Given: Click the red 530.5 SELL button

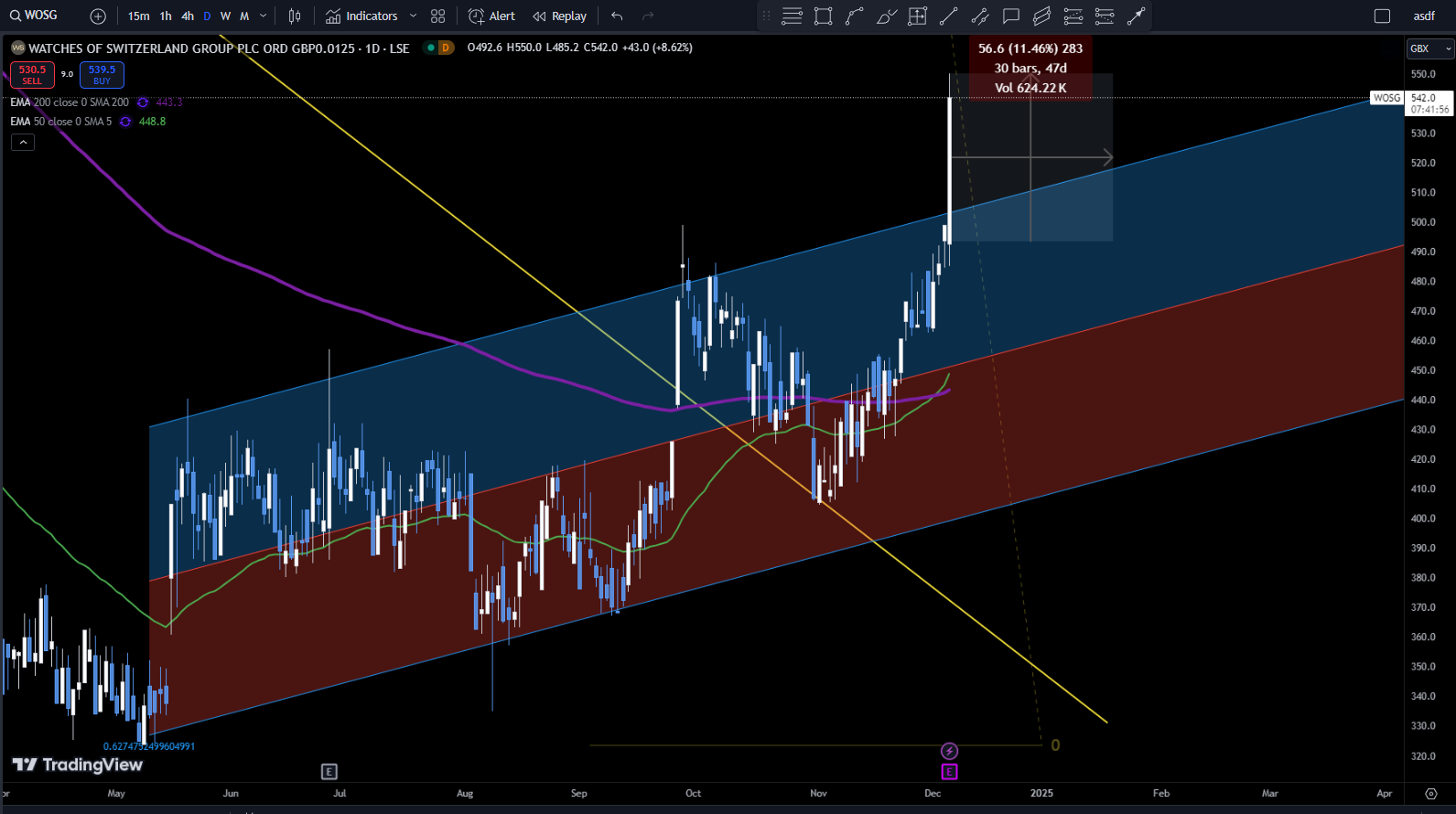Looking at the screenshot, I should pos(32,75).
